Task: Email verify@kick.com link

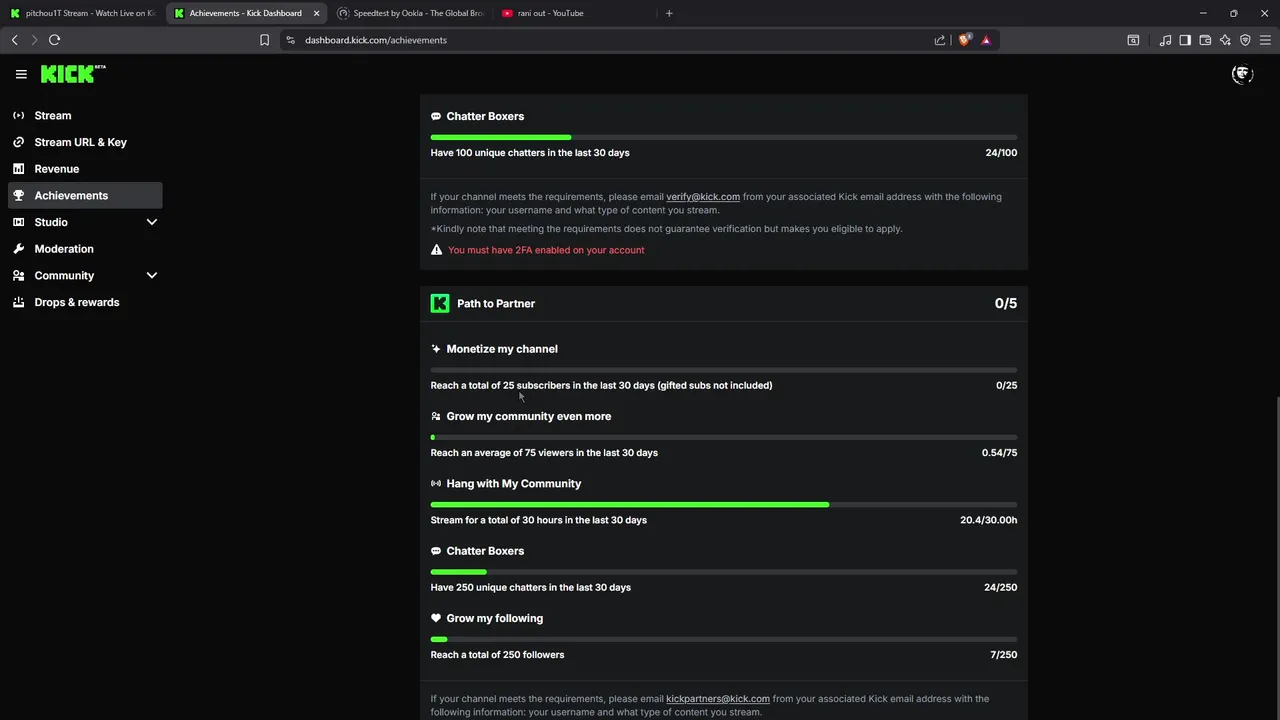Action: tap(703, 197)
